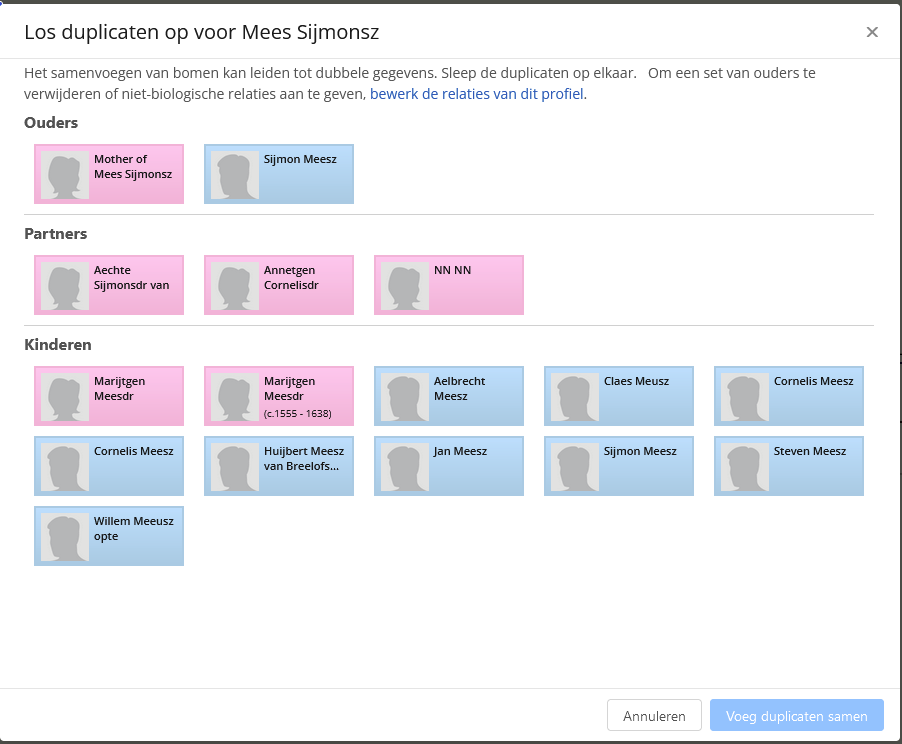Select Marijtgen Meesdr card without dates
This screenshot has width=902, height=744.
coord(108,396)
